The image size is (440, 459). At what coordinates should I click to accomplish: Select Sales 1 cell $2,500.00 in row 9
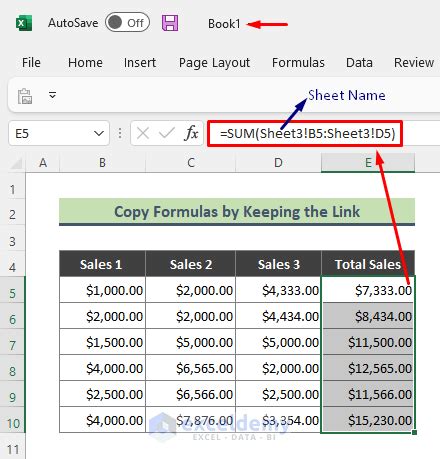point(102,394)
